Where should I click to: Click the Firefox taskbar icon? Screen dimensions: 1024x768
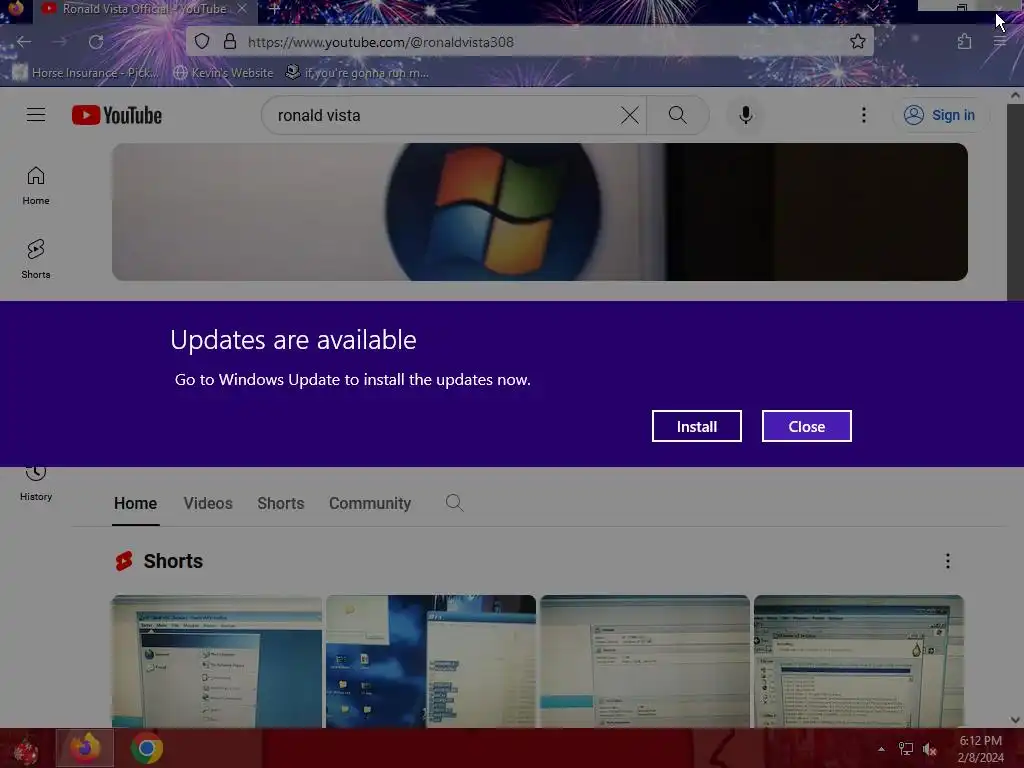pos(85,748)
